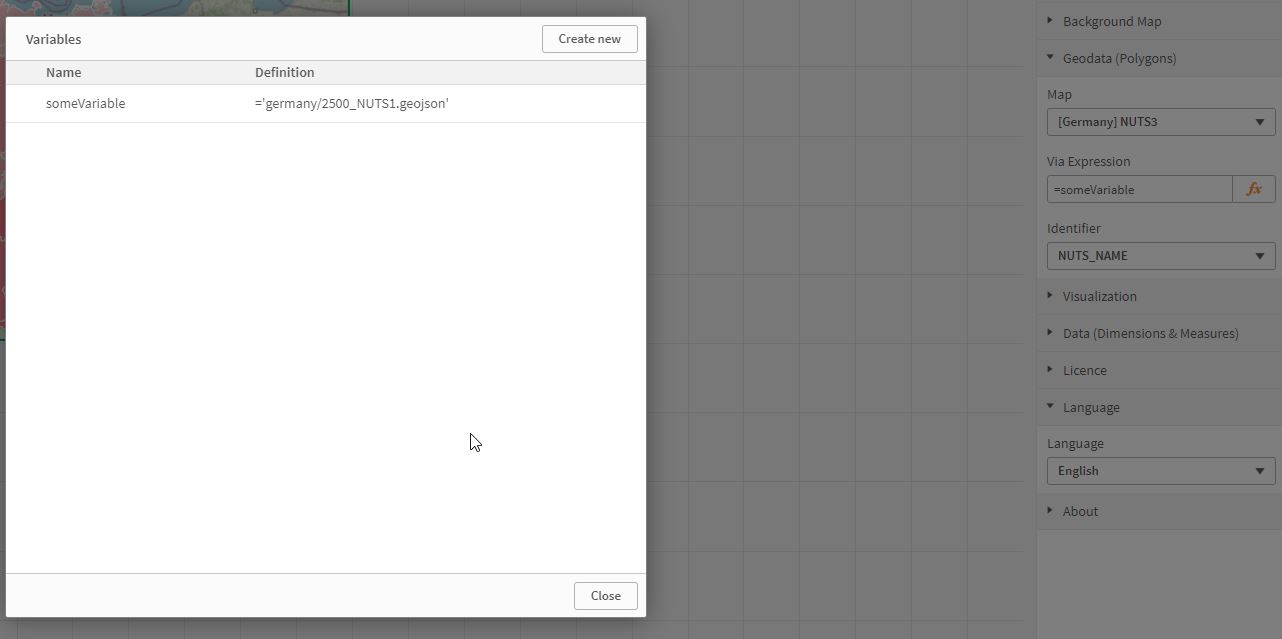
Task: Click the Variables dialog title
Action: (x=54, y=39)
